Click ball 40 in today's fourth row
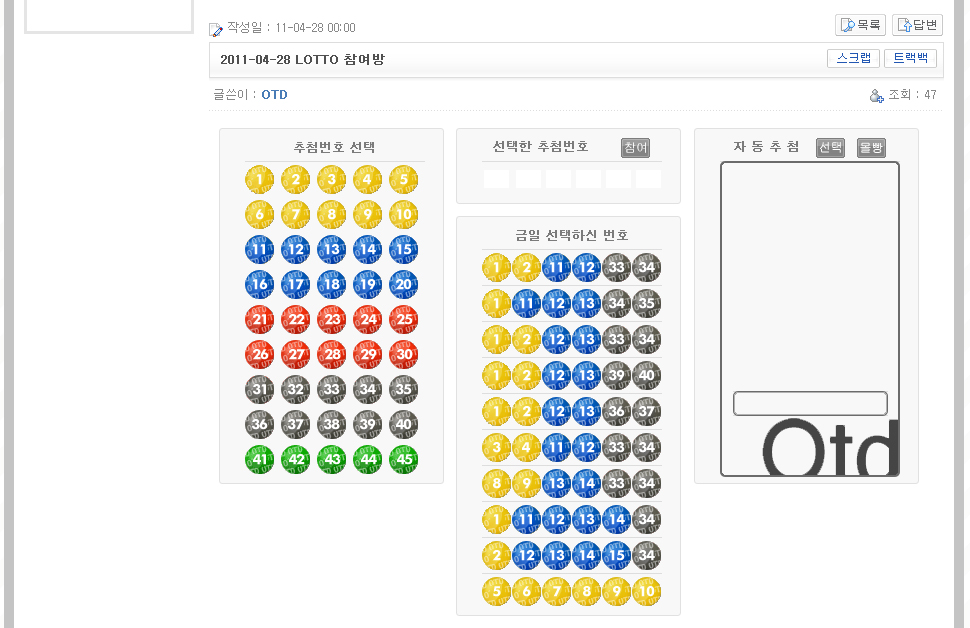Image resolution: width=970 pixels, height=628 pixels. (646, 376)
